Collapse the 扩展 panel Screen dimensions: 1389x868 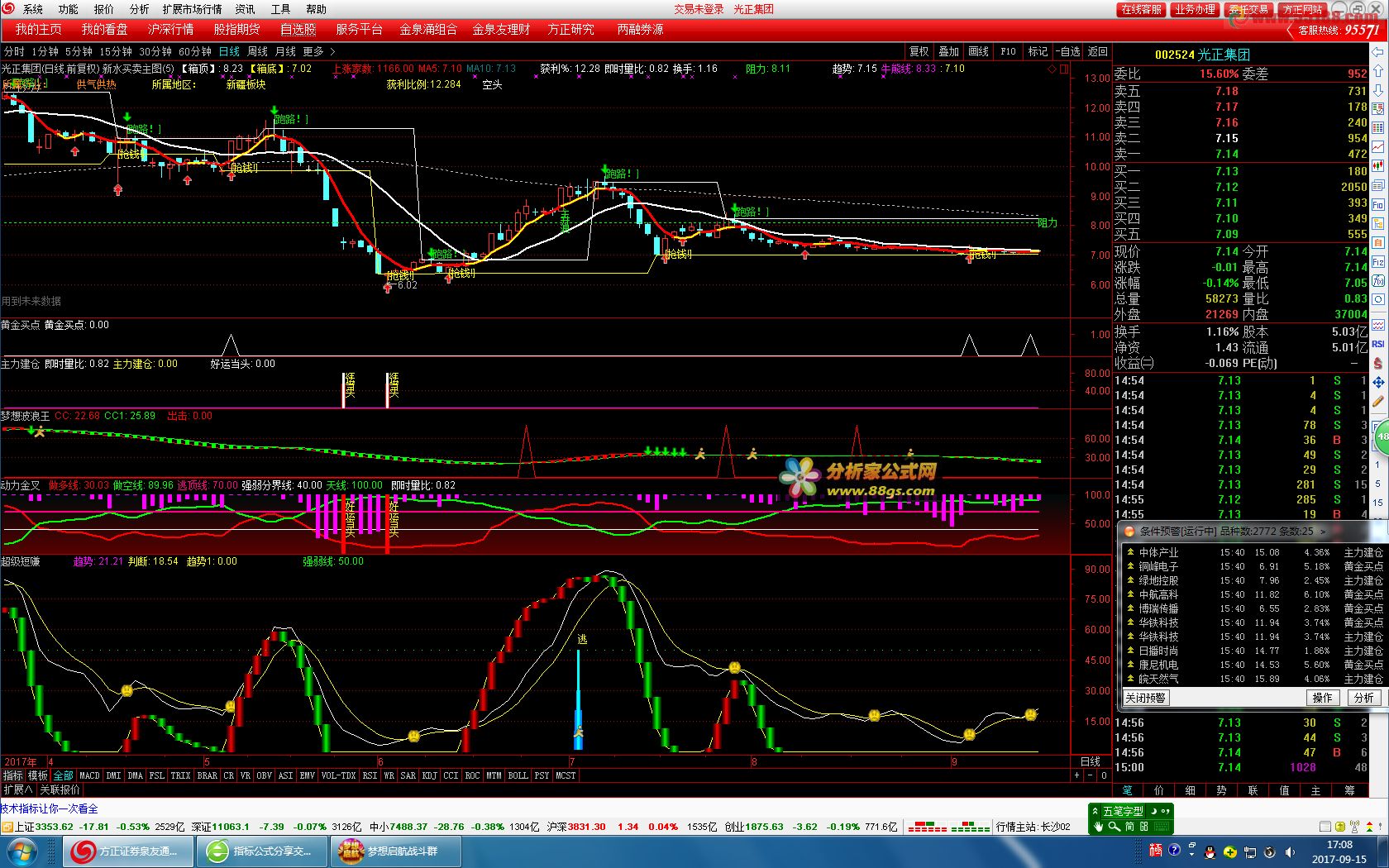[17, 789]
